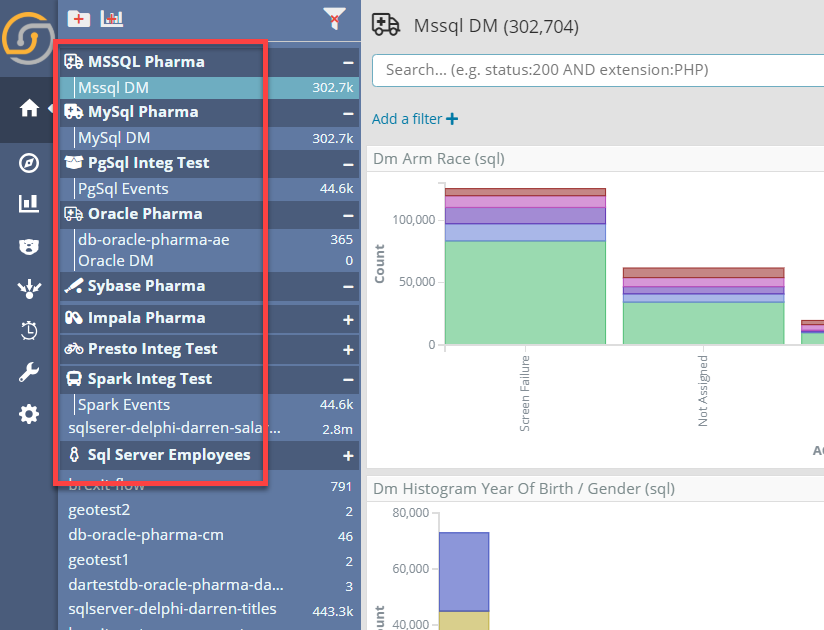Click the box icon beside PgSql Integ Test
Image resolution: width=824 pixels, height=630 pixels.
(x=74, y=163)
